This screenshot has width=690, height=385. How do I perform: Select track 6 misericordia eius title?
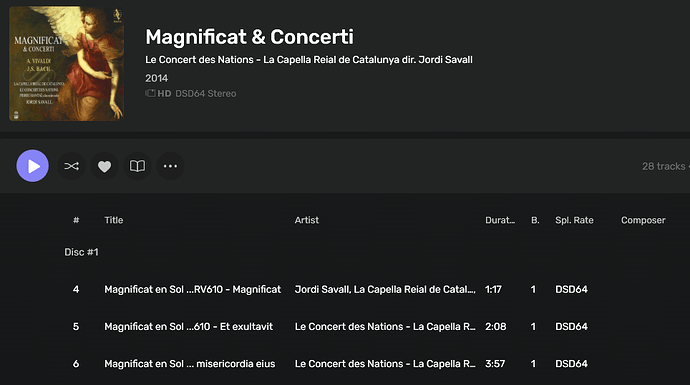(190, 364)
